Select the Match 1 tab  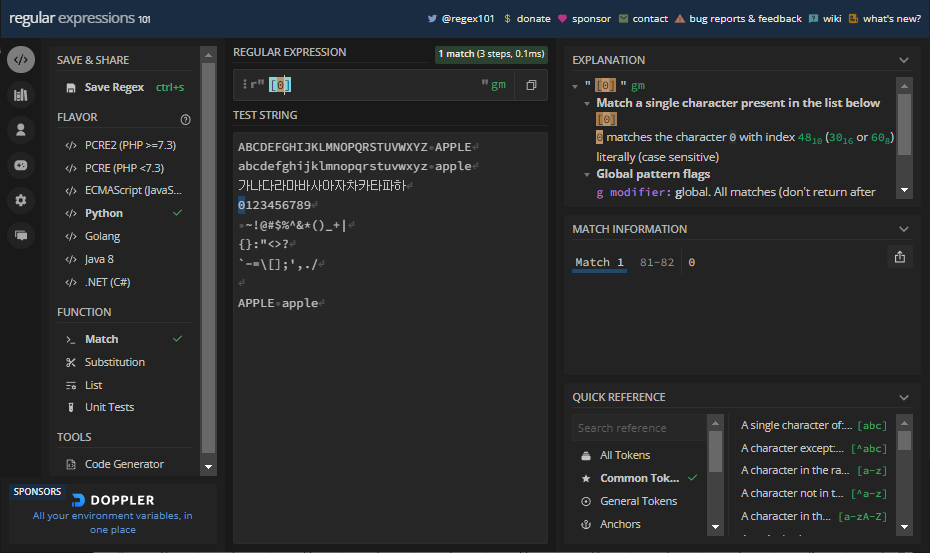point(599,263)
